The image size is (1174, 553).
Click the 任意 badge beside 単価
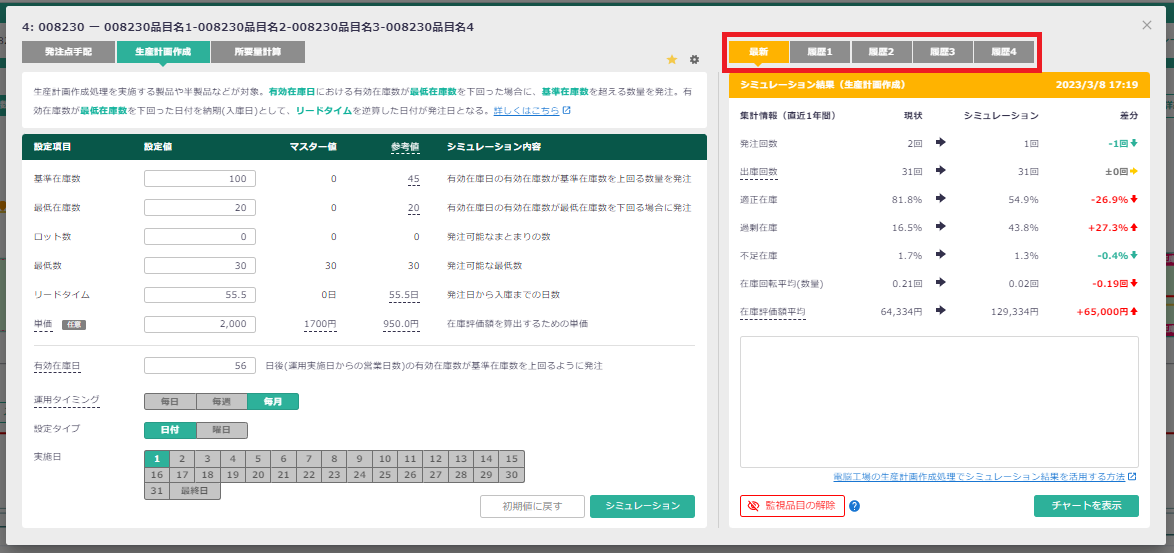(74, 324)
